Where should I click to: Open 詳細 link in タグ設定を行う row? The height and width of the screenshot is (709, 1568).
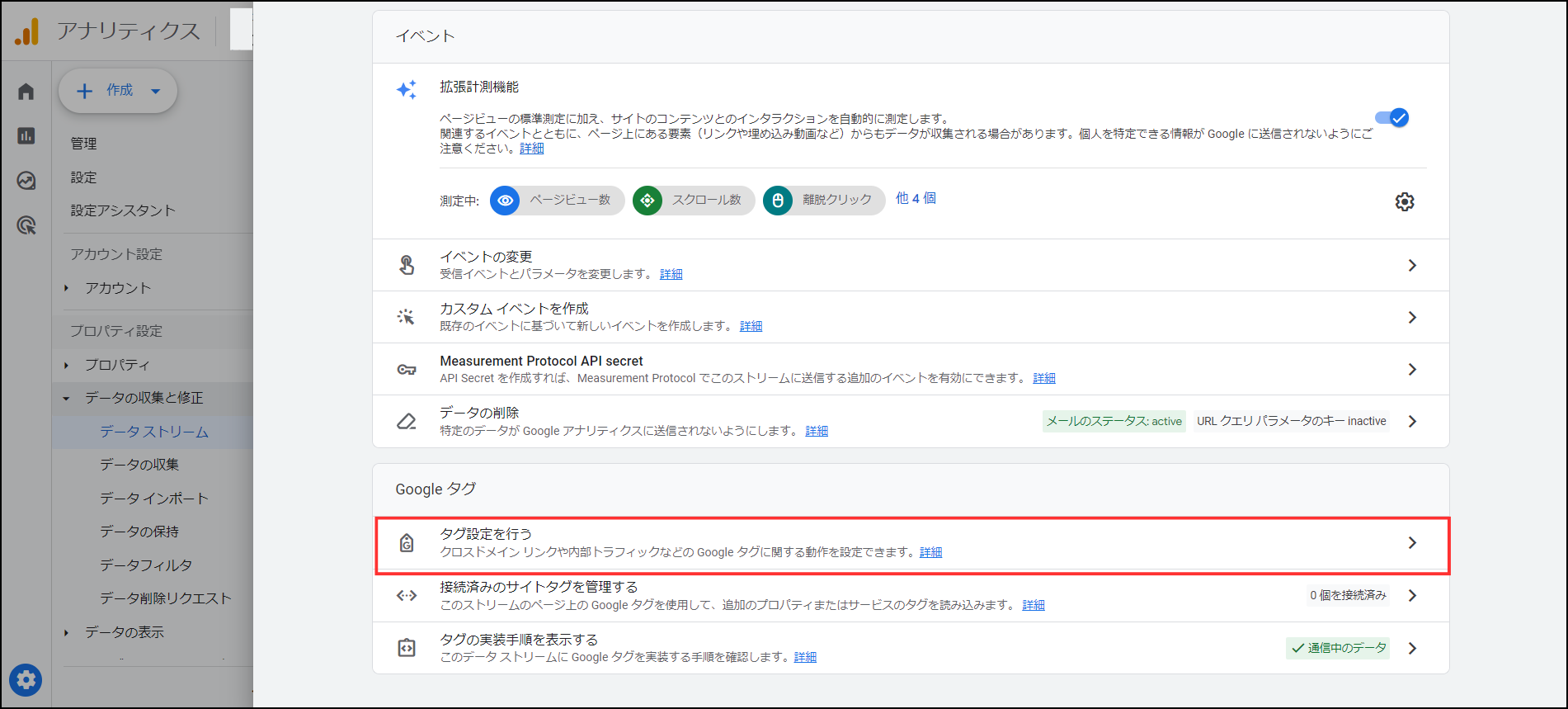[x=931, y=552]
